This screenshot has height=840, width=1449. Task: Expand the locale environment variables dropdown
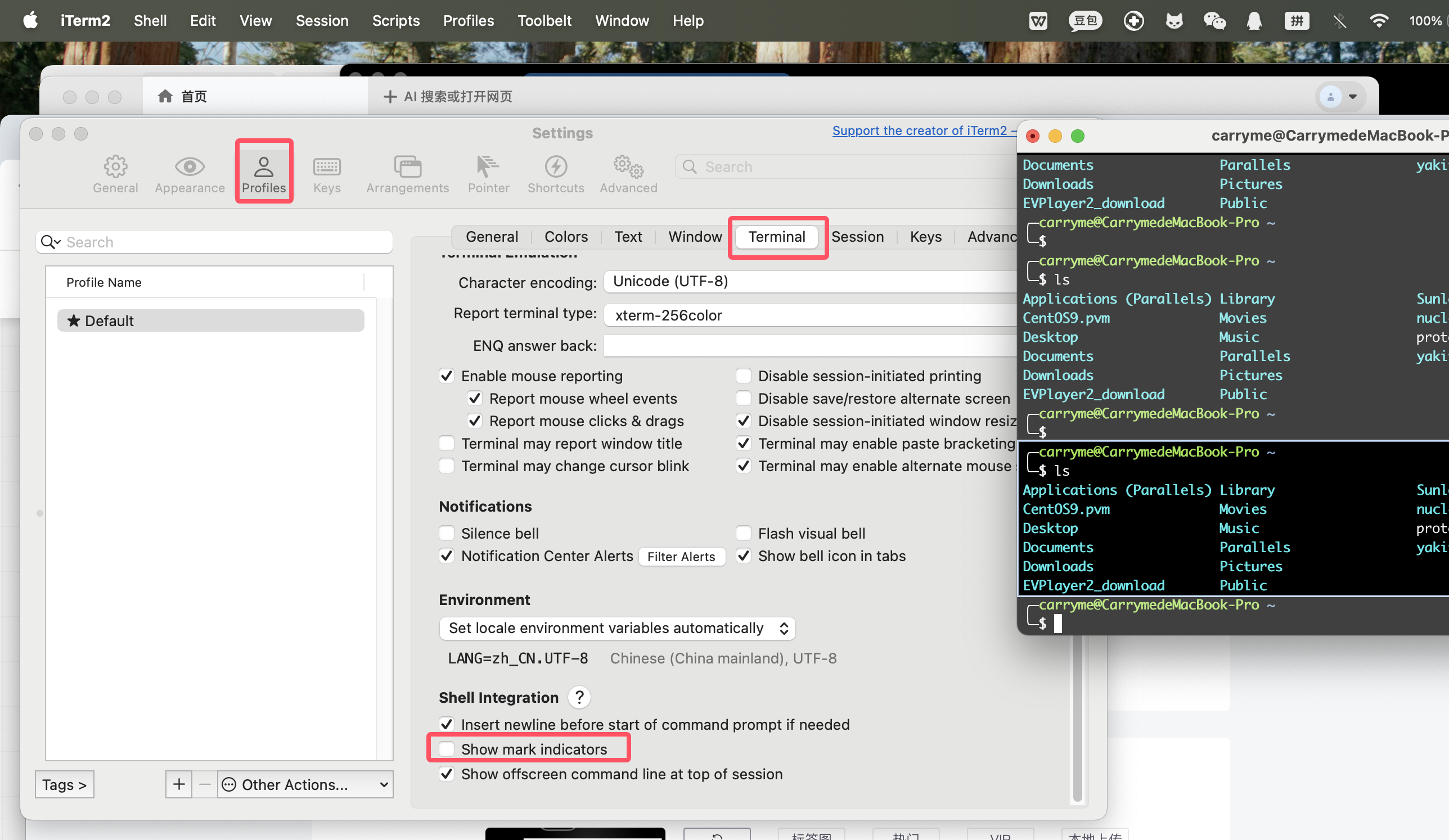point(616,628)
